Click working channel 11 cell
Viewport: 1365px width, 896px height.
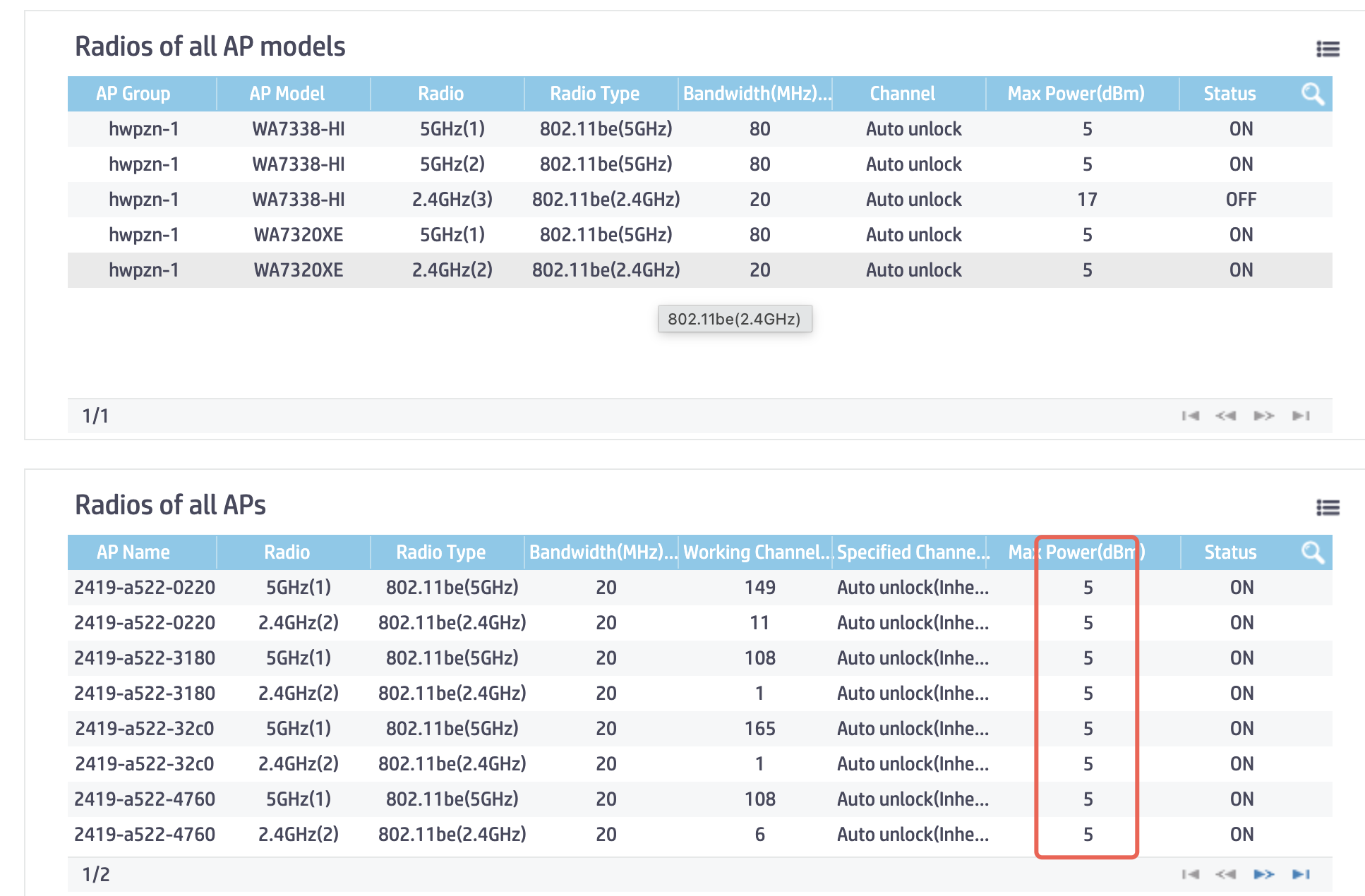coord(760,623)
